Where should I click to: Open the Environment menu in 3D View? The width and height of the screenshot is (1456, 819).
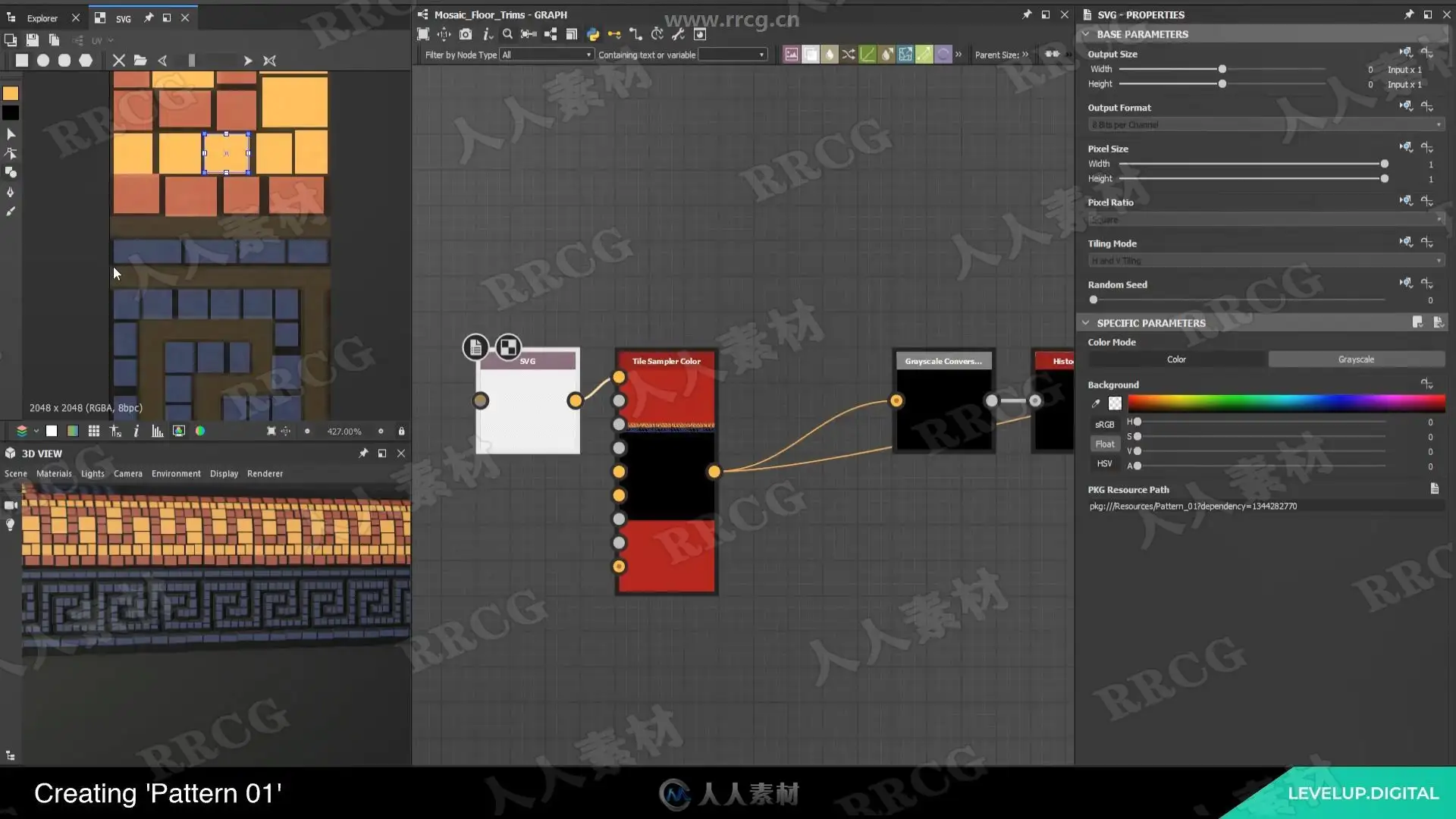coord(176,474)
